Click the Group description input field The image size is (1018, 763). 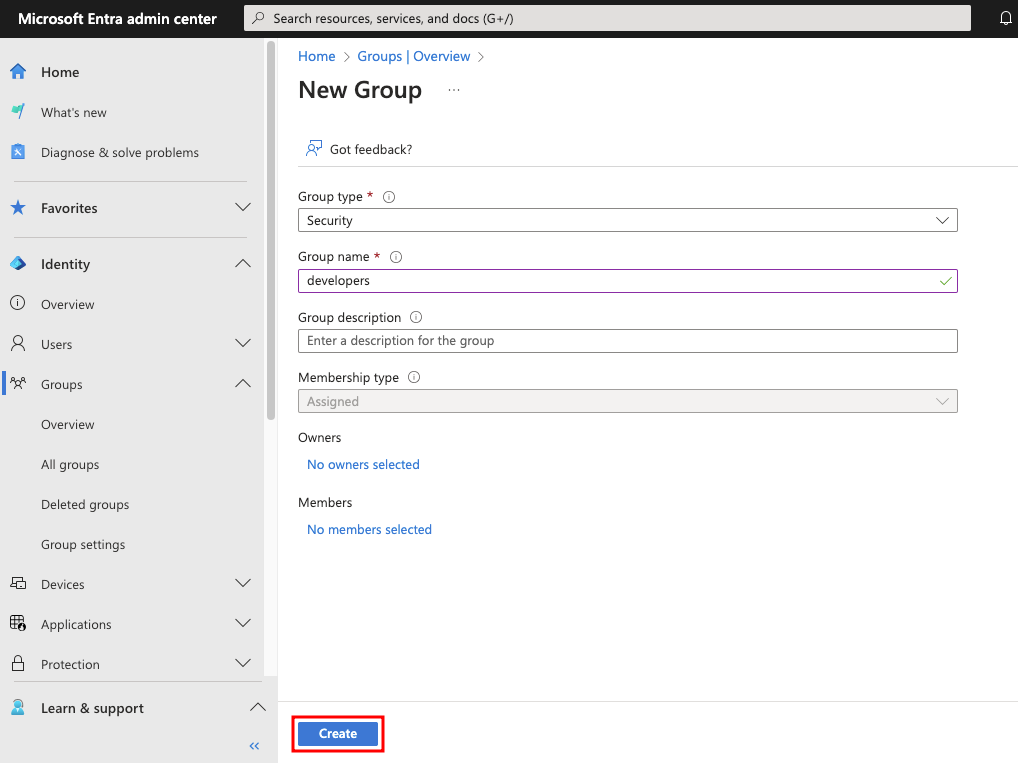[627, 341]
